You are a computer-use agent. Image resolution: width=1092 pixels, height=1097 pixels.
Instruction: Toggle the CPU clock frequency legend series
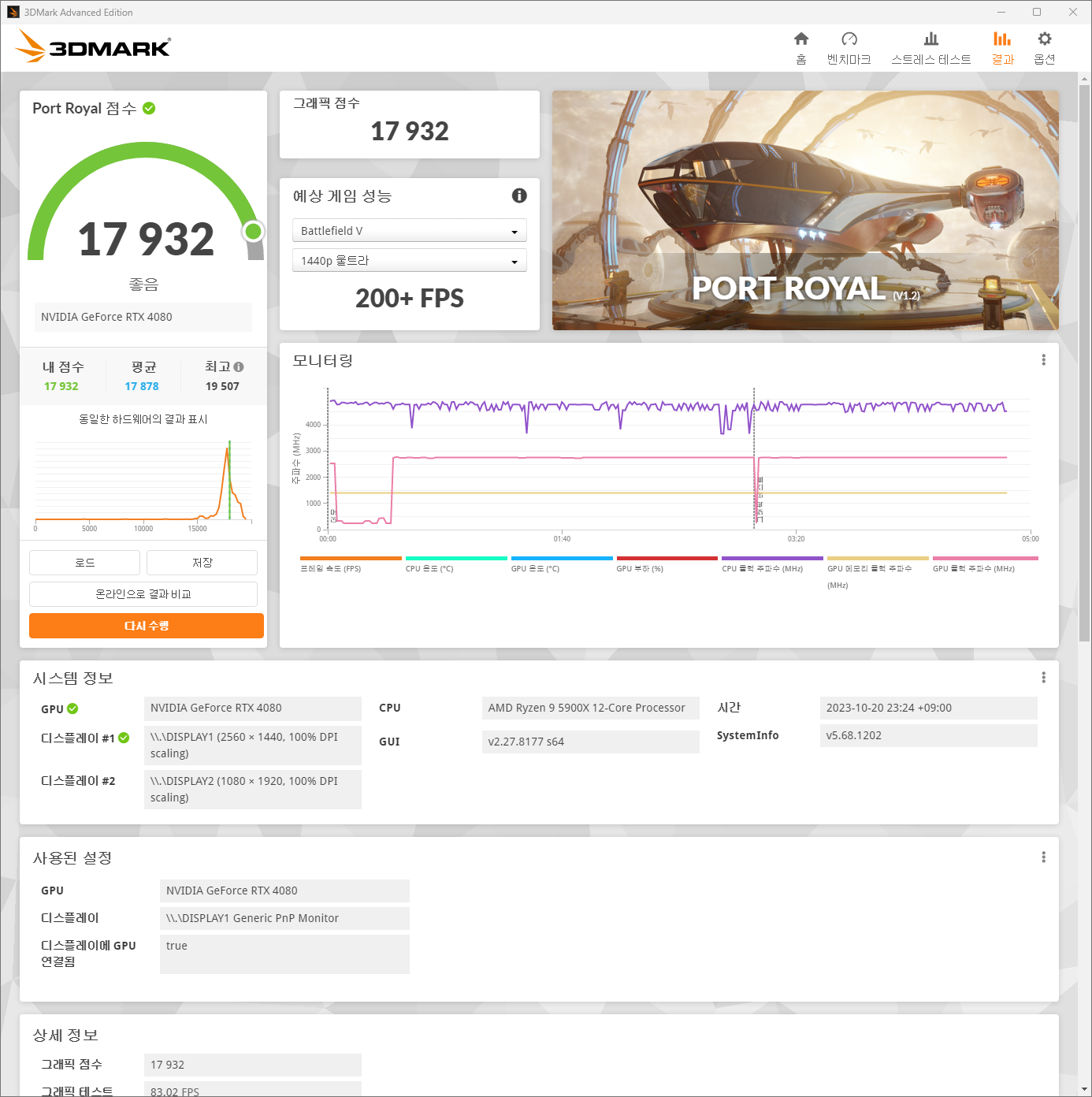pos(772,564)
